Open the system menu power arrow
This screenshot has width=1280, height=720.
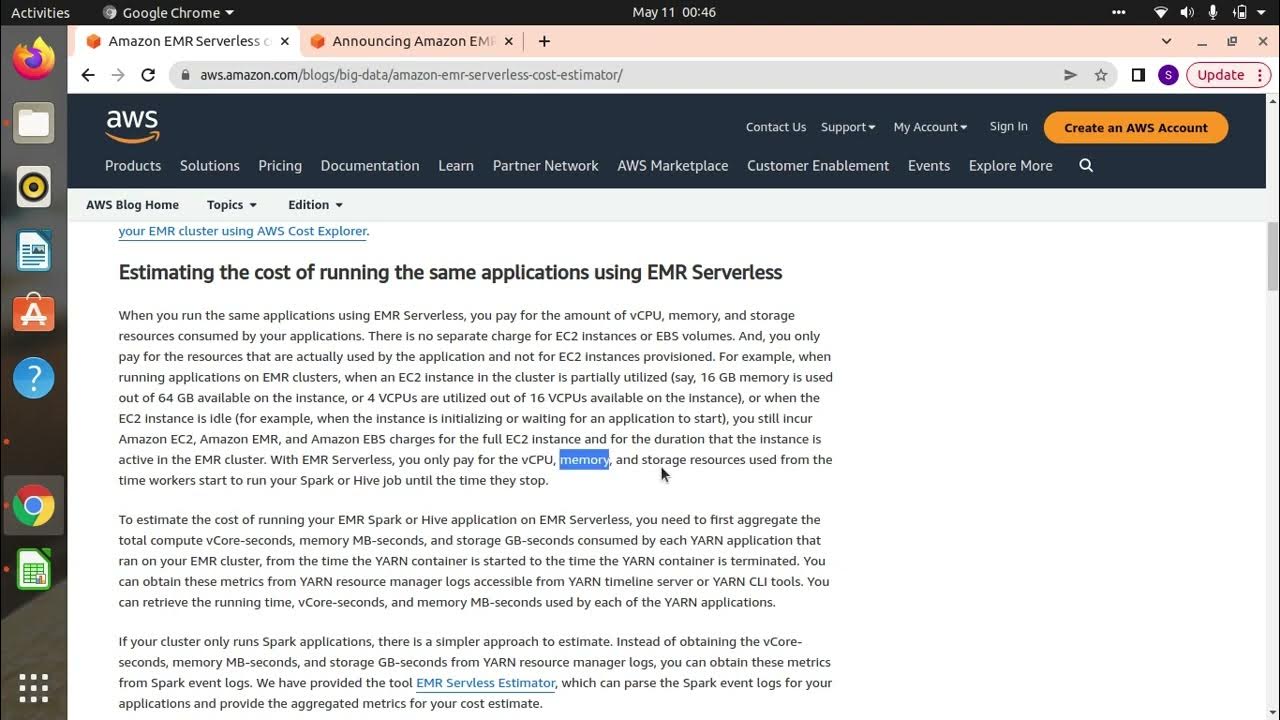click(1263, 13)
